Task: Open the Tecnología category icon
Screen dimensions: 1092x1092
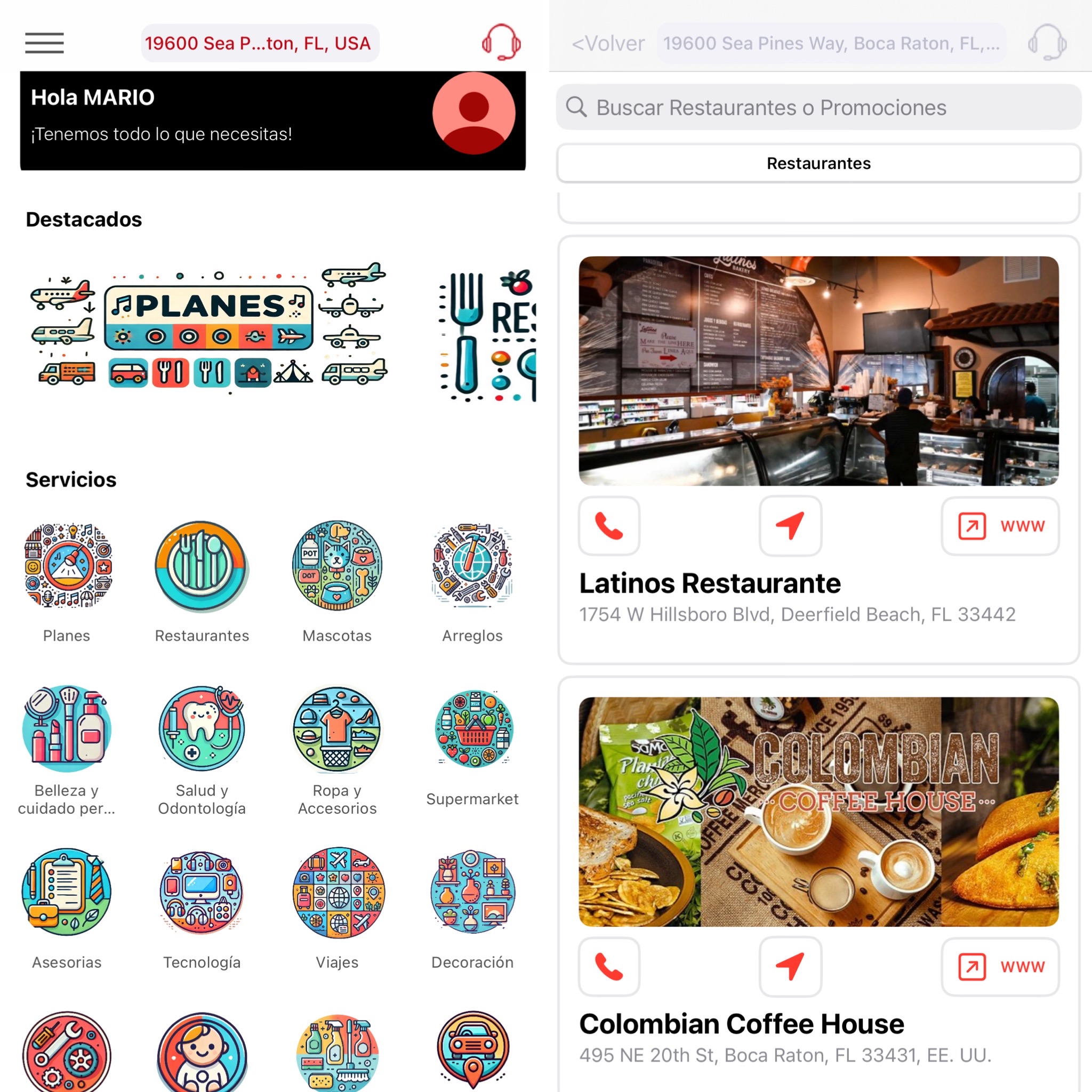Action: 202,892
